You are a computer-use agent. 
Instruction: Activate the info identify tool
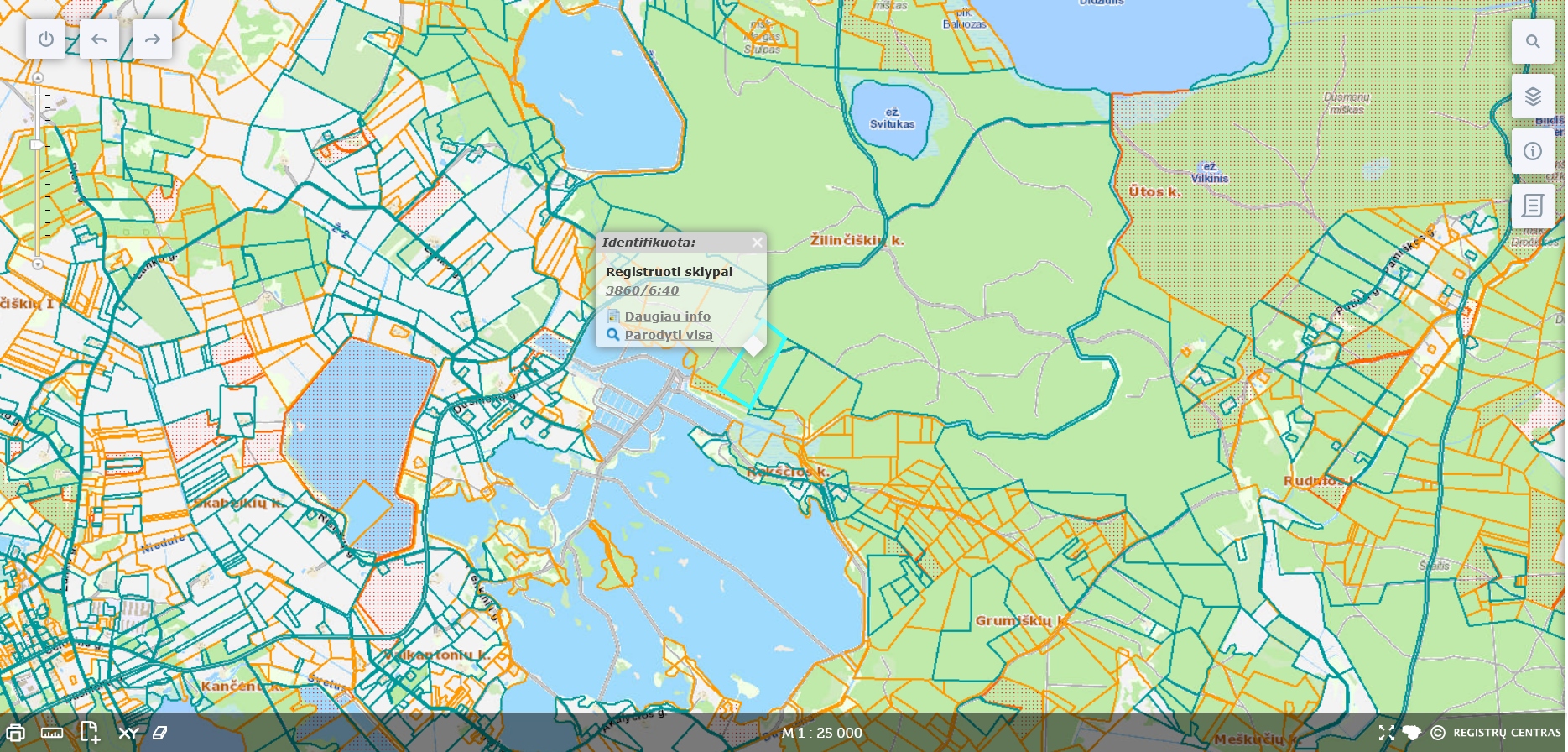[x=1533, y=151]
